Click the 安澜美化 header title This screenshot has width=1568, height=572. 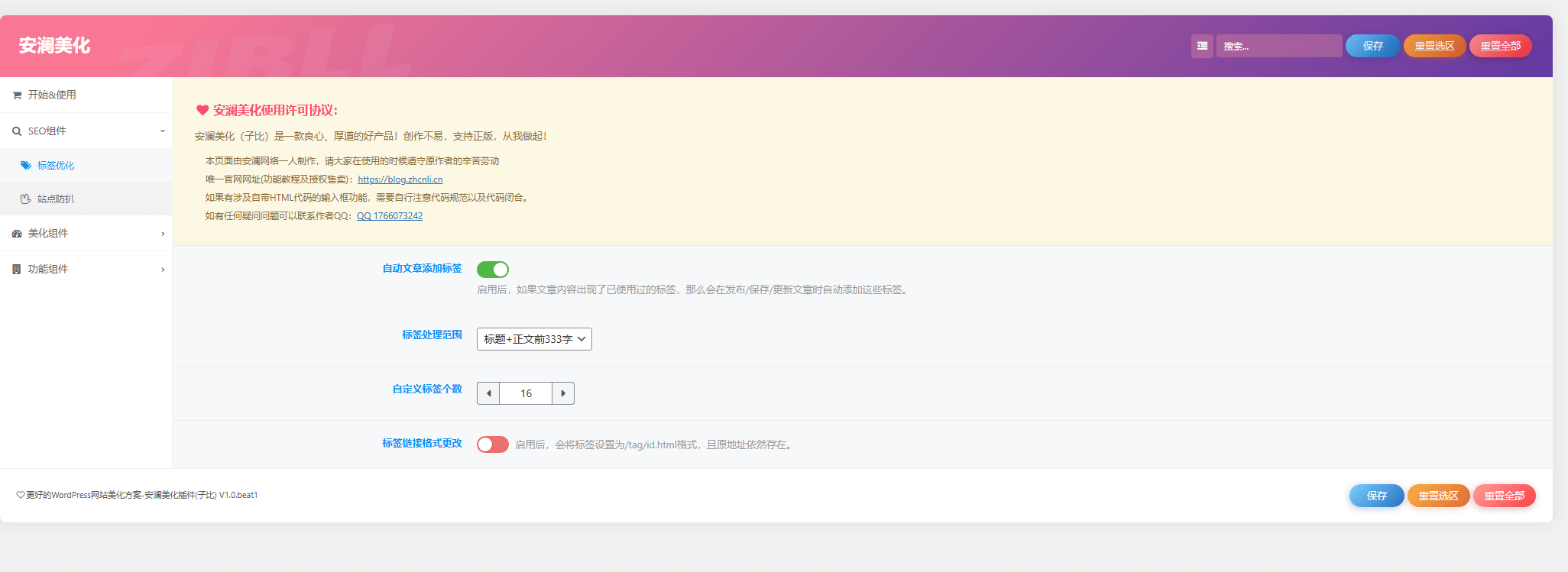tap(54, 46)
